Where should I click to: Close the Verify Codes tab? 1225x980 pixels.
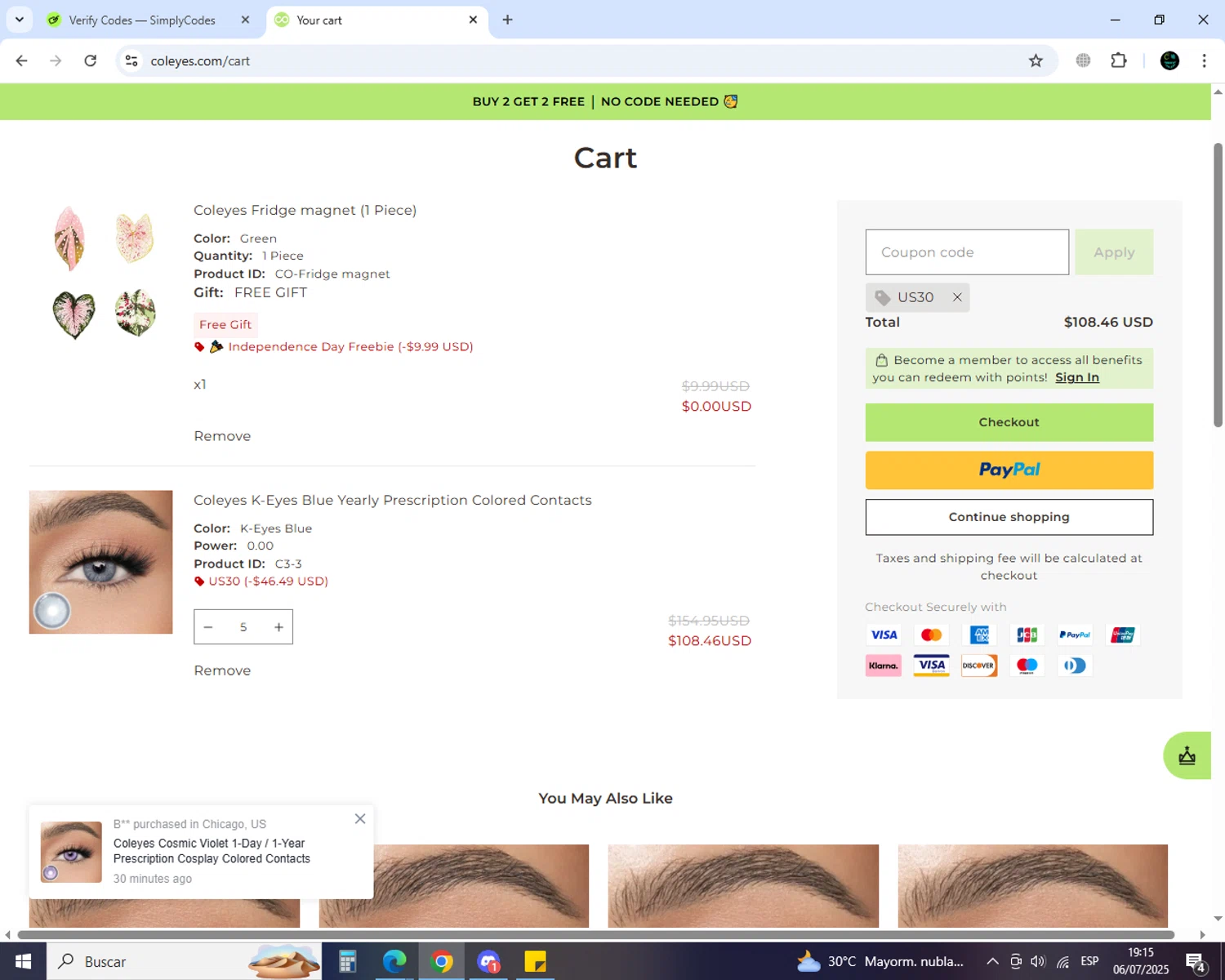tap(245, 20)
